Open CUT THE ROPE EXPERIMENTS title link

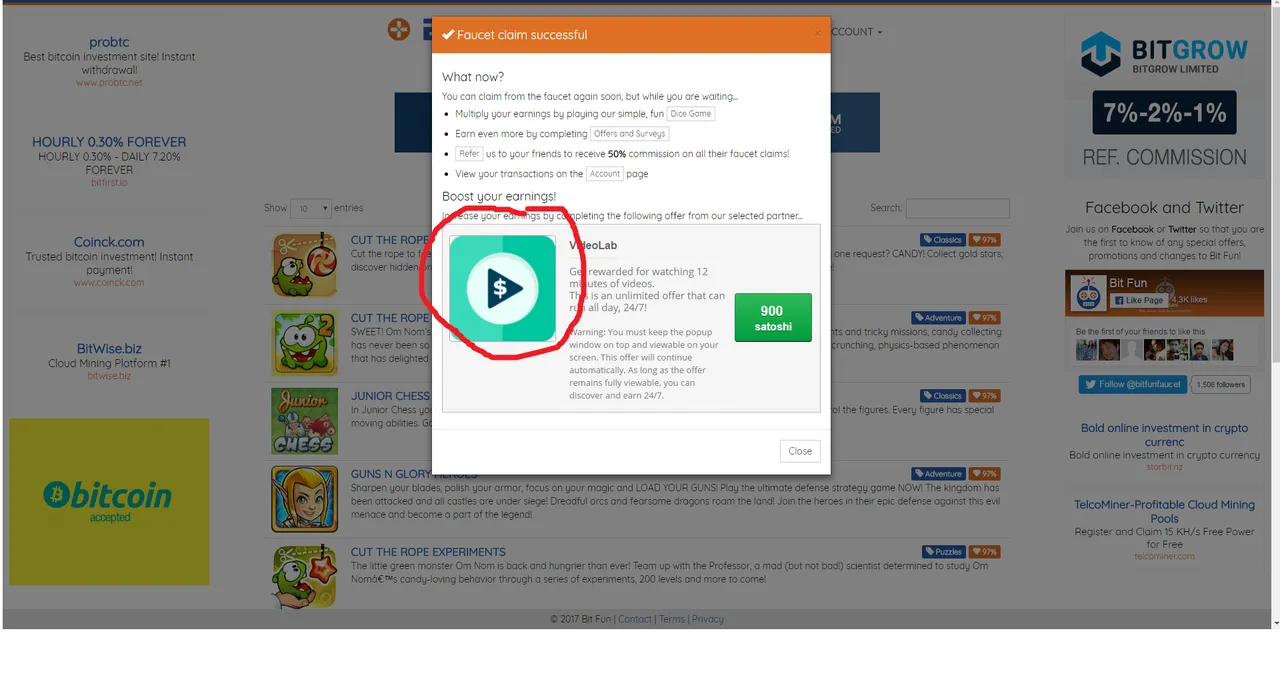(x=428, y=552)
